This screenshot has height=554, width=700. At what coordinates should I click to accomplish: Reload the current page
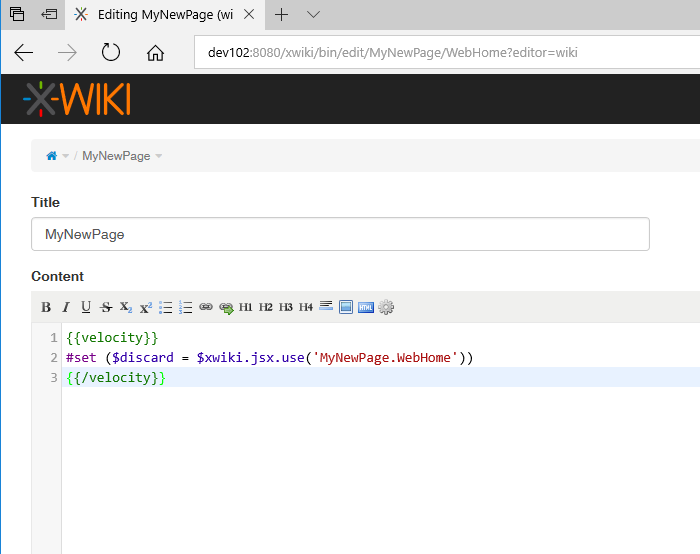(111, 52)
